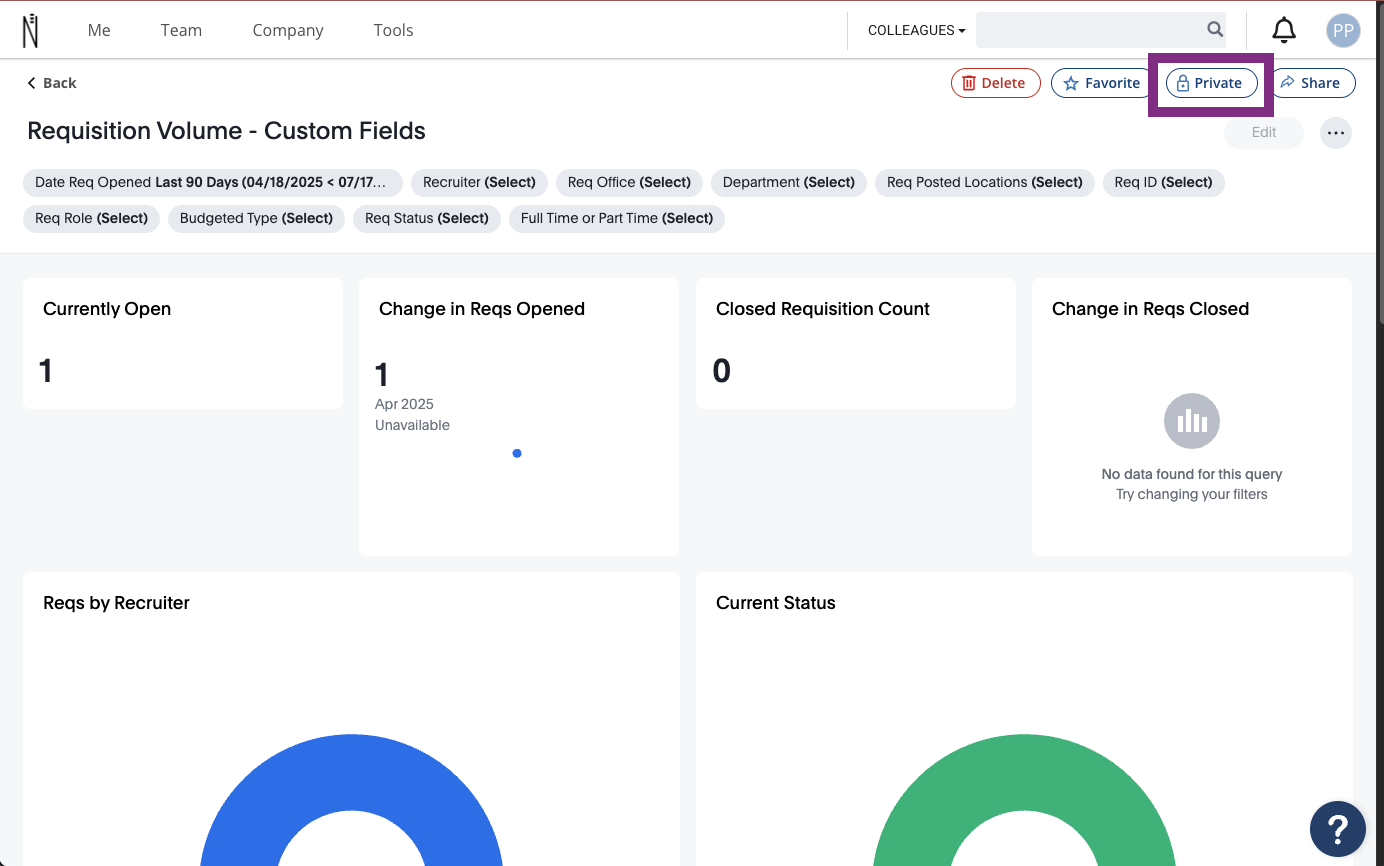Click the Current Status chart title
The image size is (1384, 866).
coord(776,603)
